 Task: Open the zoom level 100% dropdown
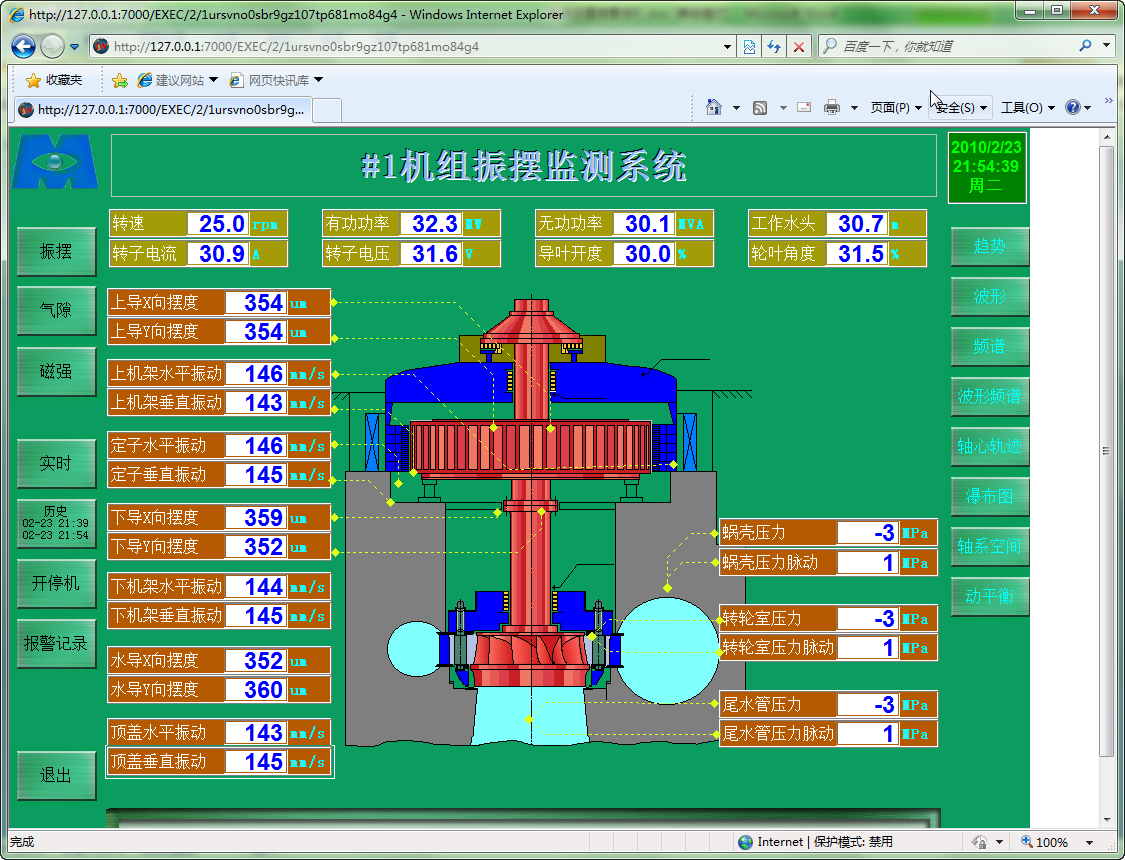point(1058,842)
